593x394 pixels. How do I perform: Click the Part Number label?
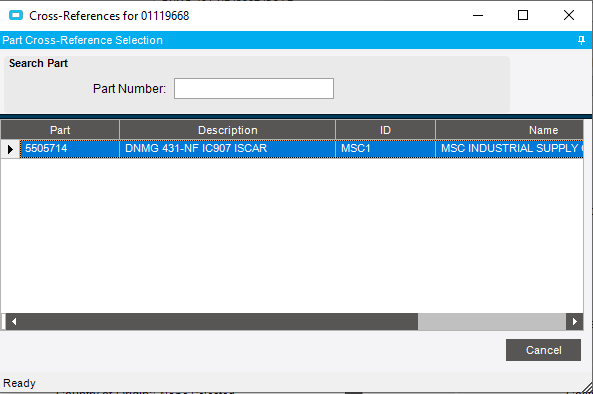point(129,89)
